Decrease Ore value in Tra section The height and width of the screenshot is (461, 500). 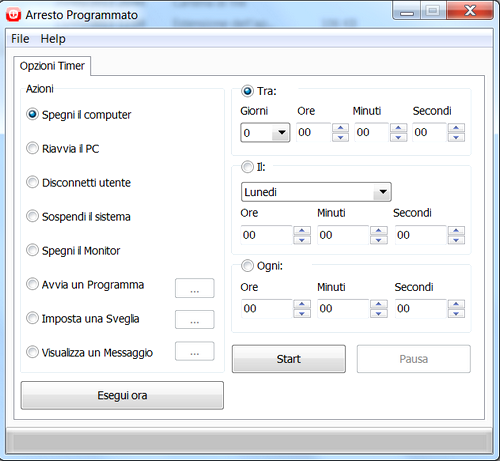(340, 137)
